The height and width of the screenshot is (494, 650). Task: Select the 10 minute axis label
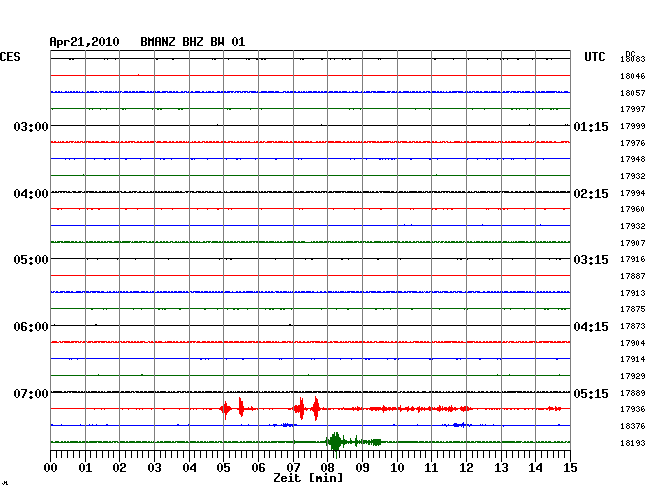pyautogui.click(x=397, y=468)
